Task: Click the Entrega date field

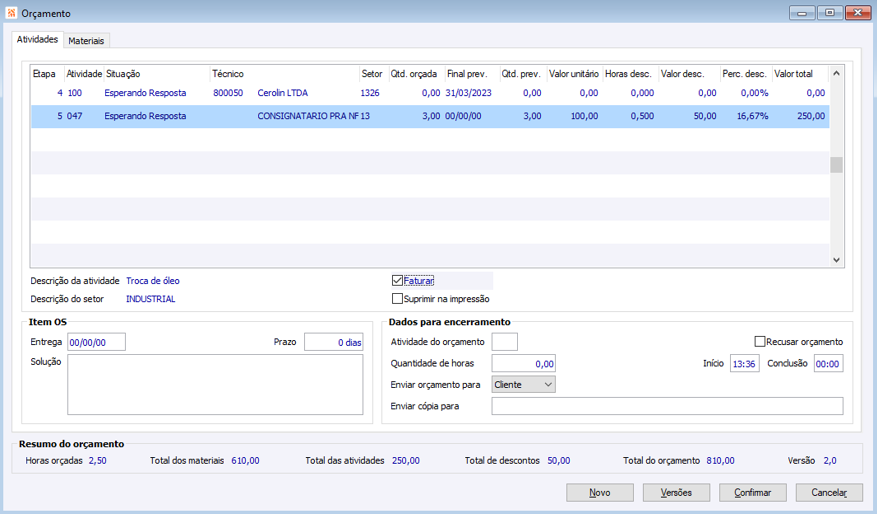Action: pos(96,342)
